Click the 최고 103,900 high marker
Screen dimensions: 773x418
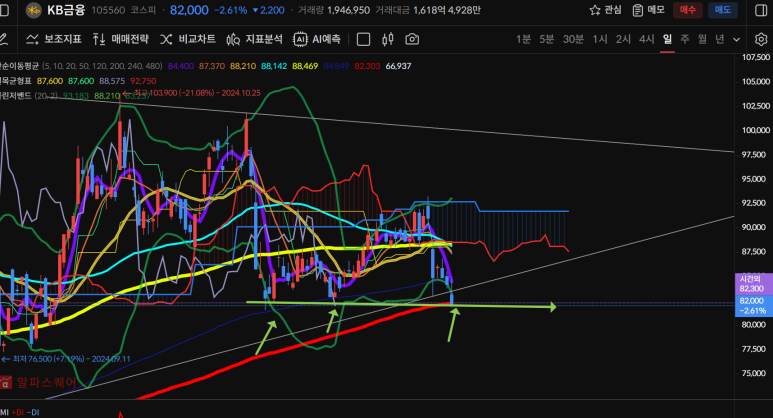point(191,93)
